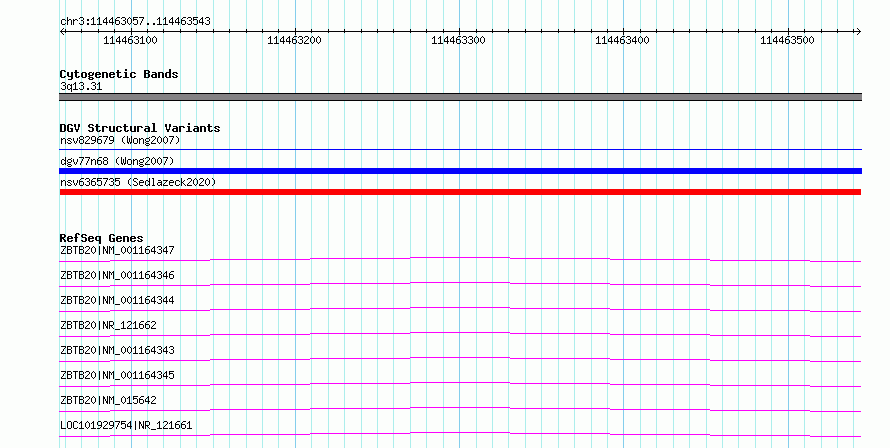Click ruler position 114463500
This screenshot has height=448, width=890.
787,40
